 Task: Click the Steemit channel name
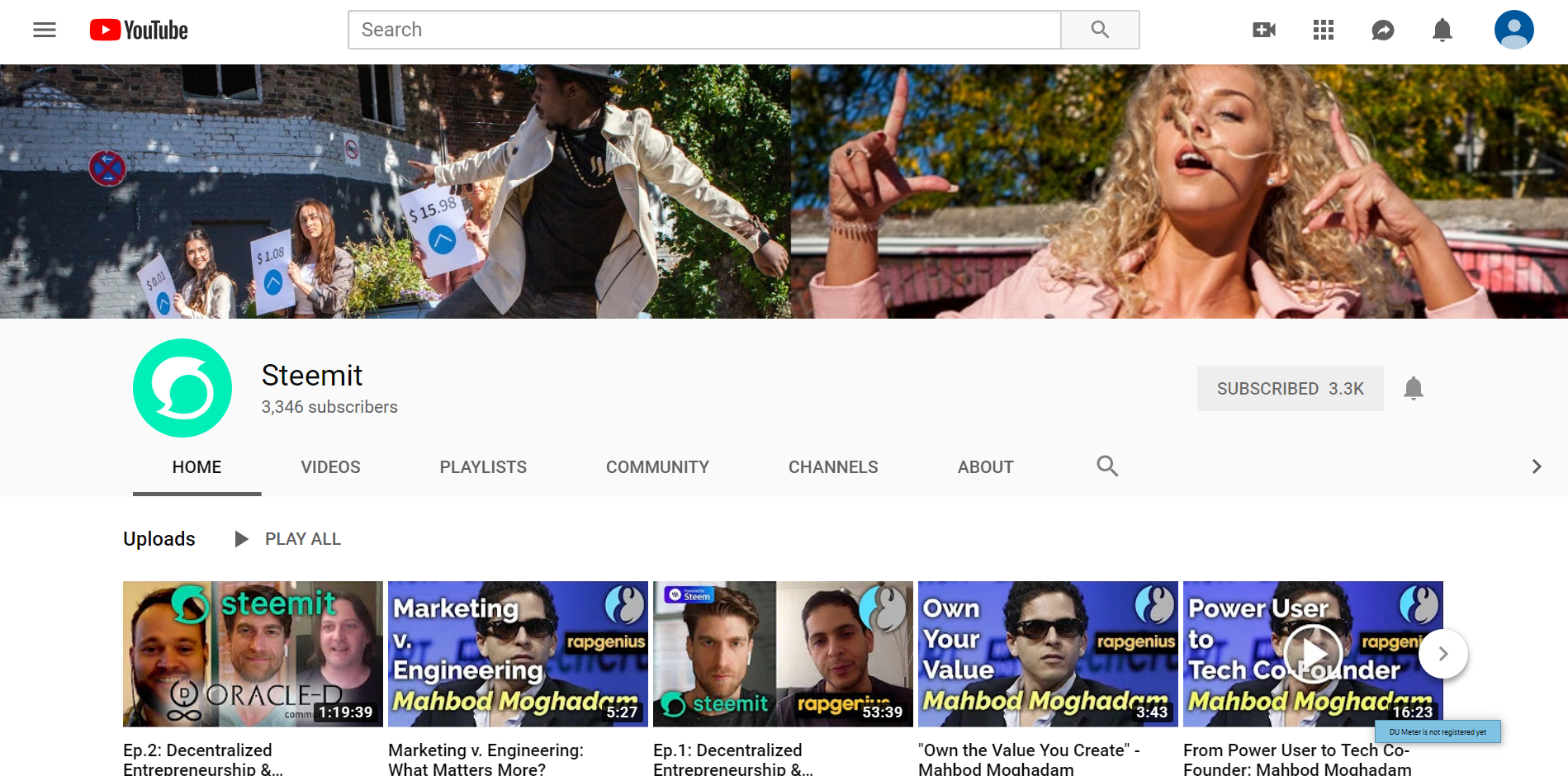pos(312,376)
